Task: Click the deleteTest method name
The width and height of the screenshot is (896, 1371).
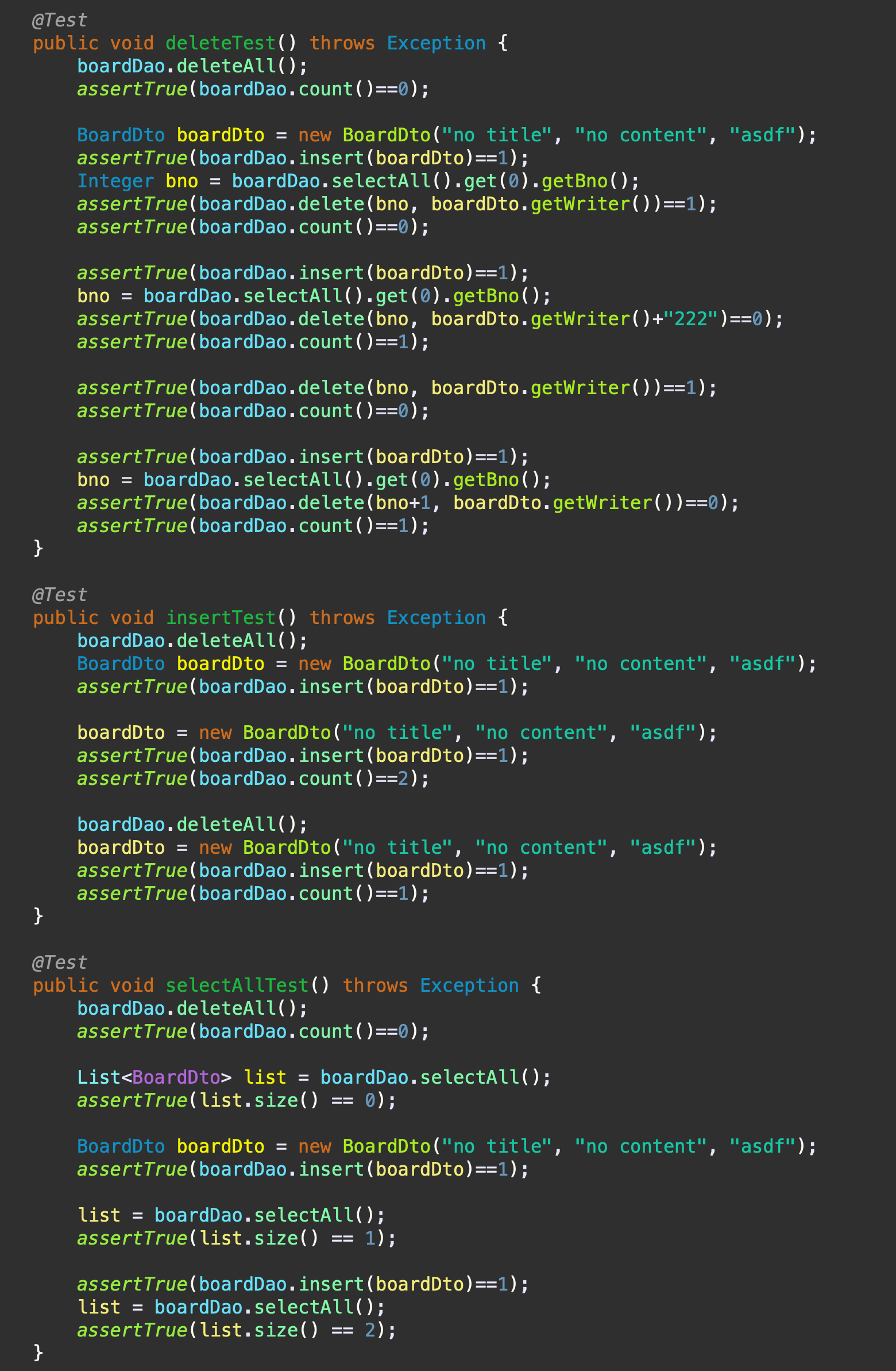Action: click(221, 43)
